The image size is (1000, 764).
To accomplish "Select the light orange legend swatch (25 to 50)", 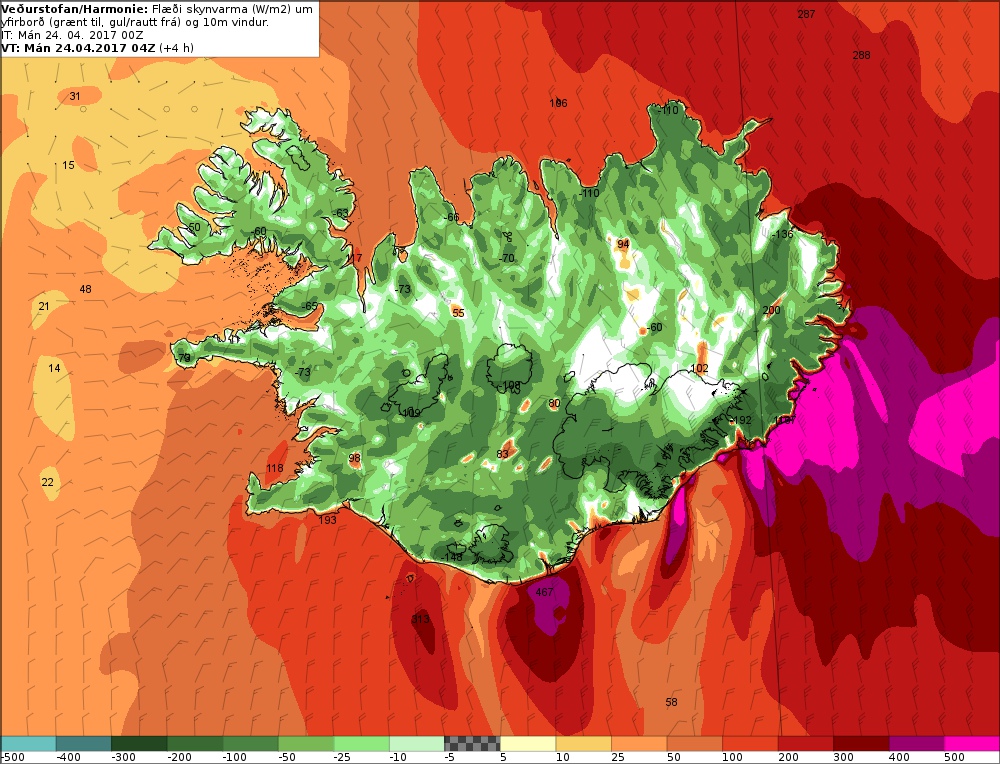I will coord(638,744).
